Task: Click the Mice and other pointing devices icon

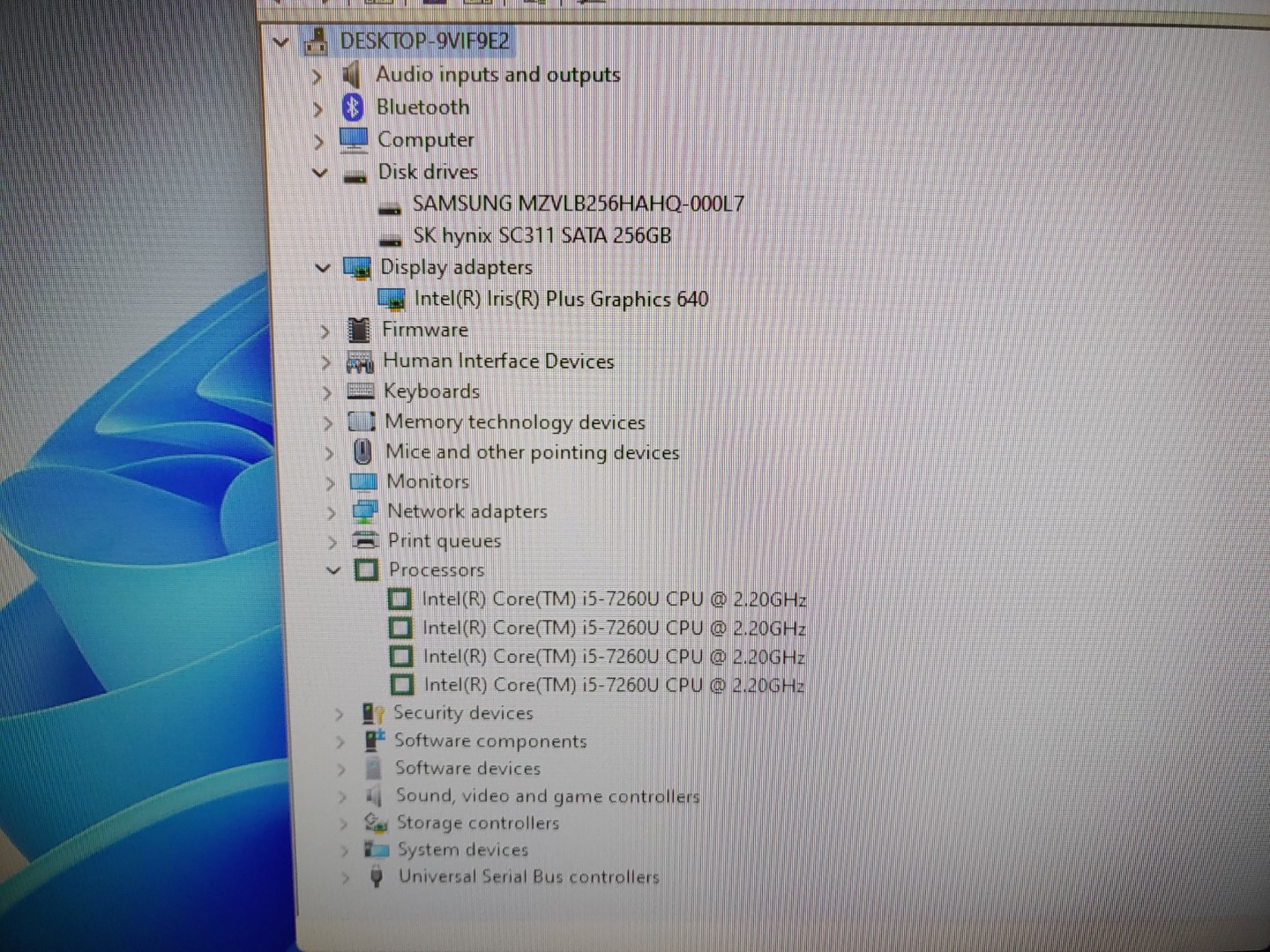Action: pos(362,452)
